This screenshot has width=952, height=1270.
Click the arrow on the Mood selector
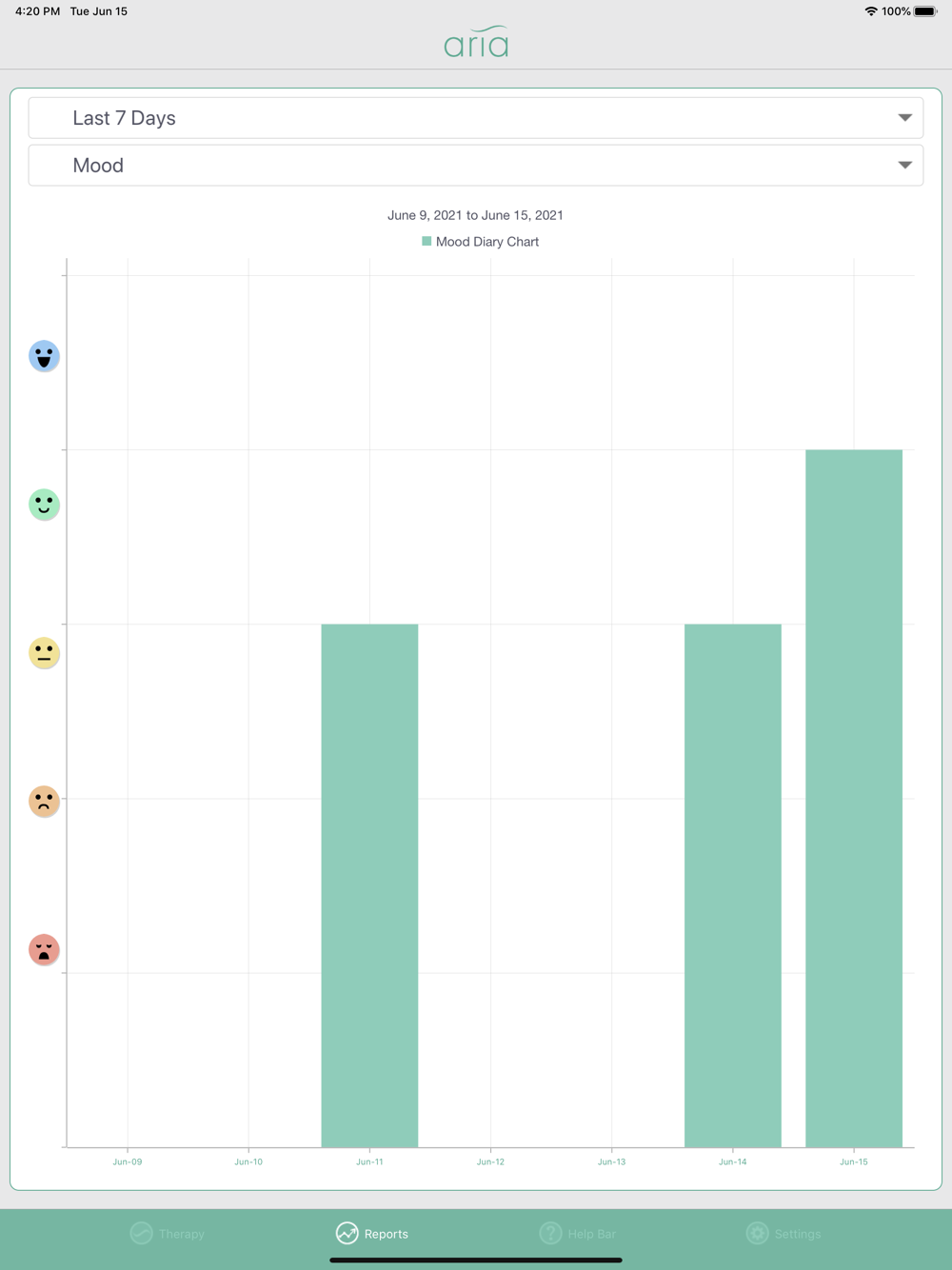(x=904, y=166)
